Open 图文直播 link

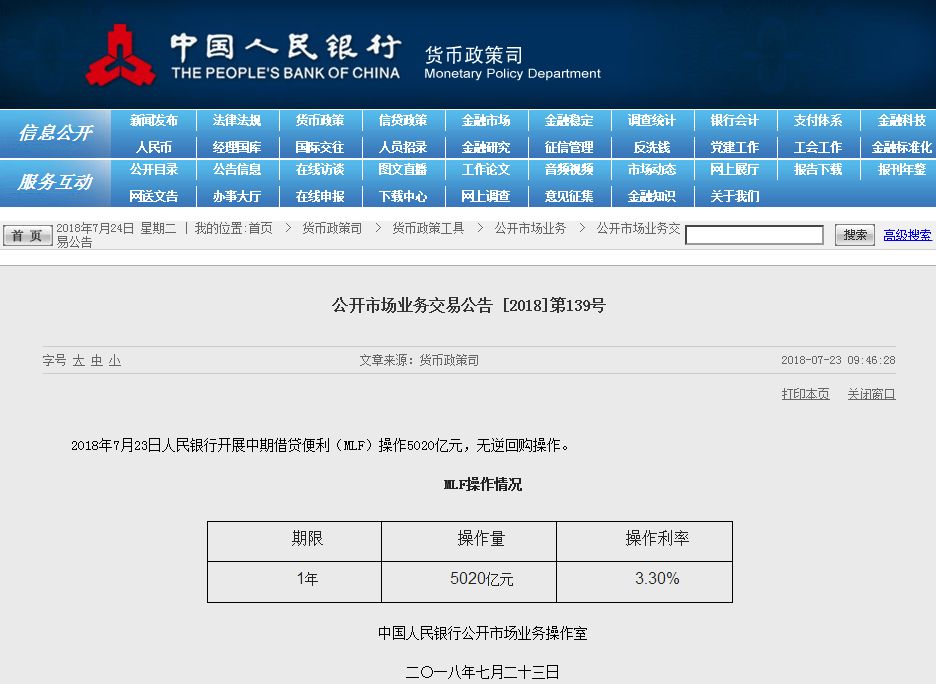pyautogui.click(x=403, y=170)
